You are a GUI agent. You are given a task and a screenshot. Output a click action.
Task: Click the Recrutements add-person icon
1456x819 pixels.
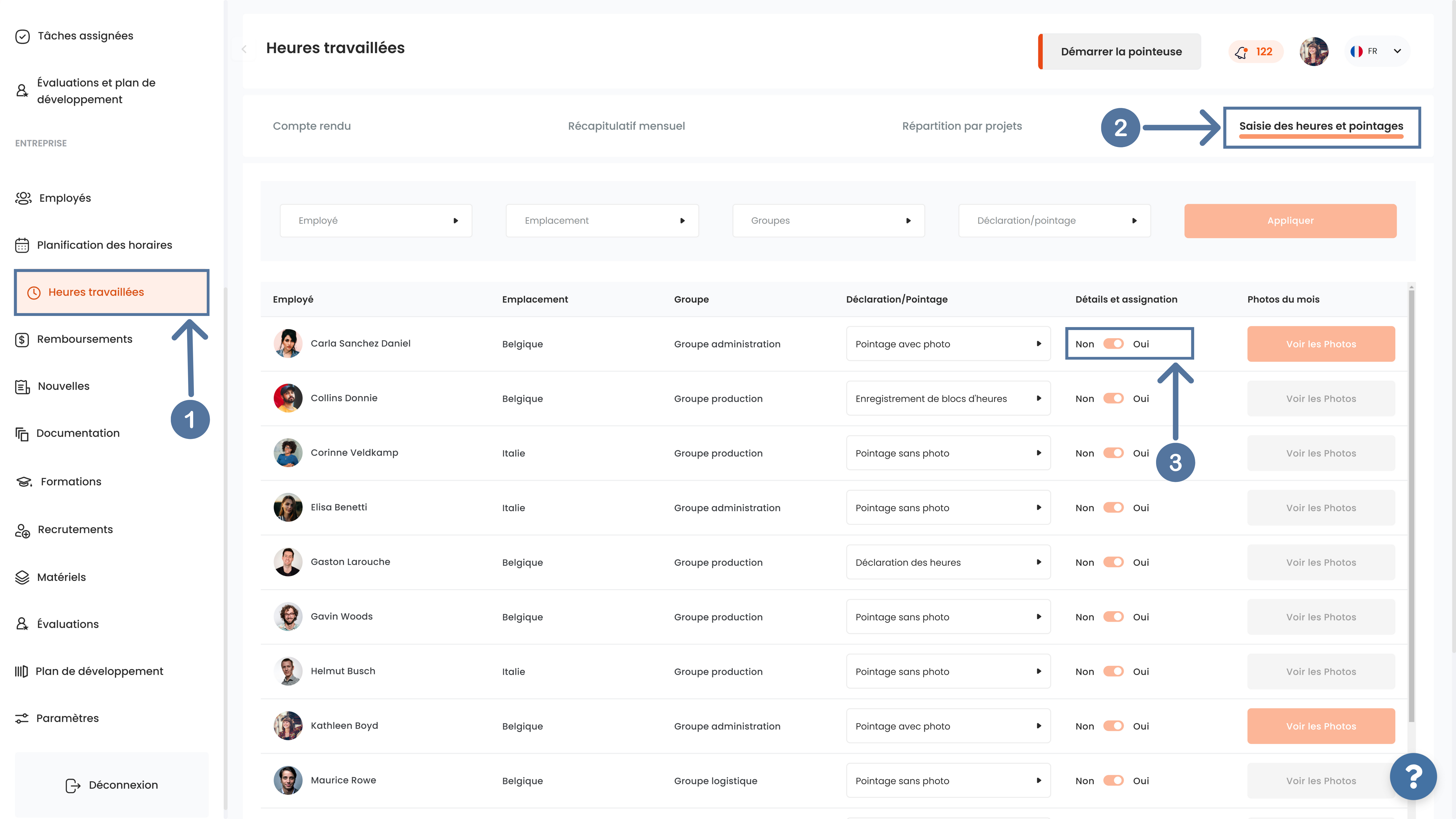(23, 530)
